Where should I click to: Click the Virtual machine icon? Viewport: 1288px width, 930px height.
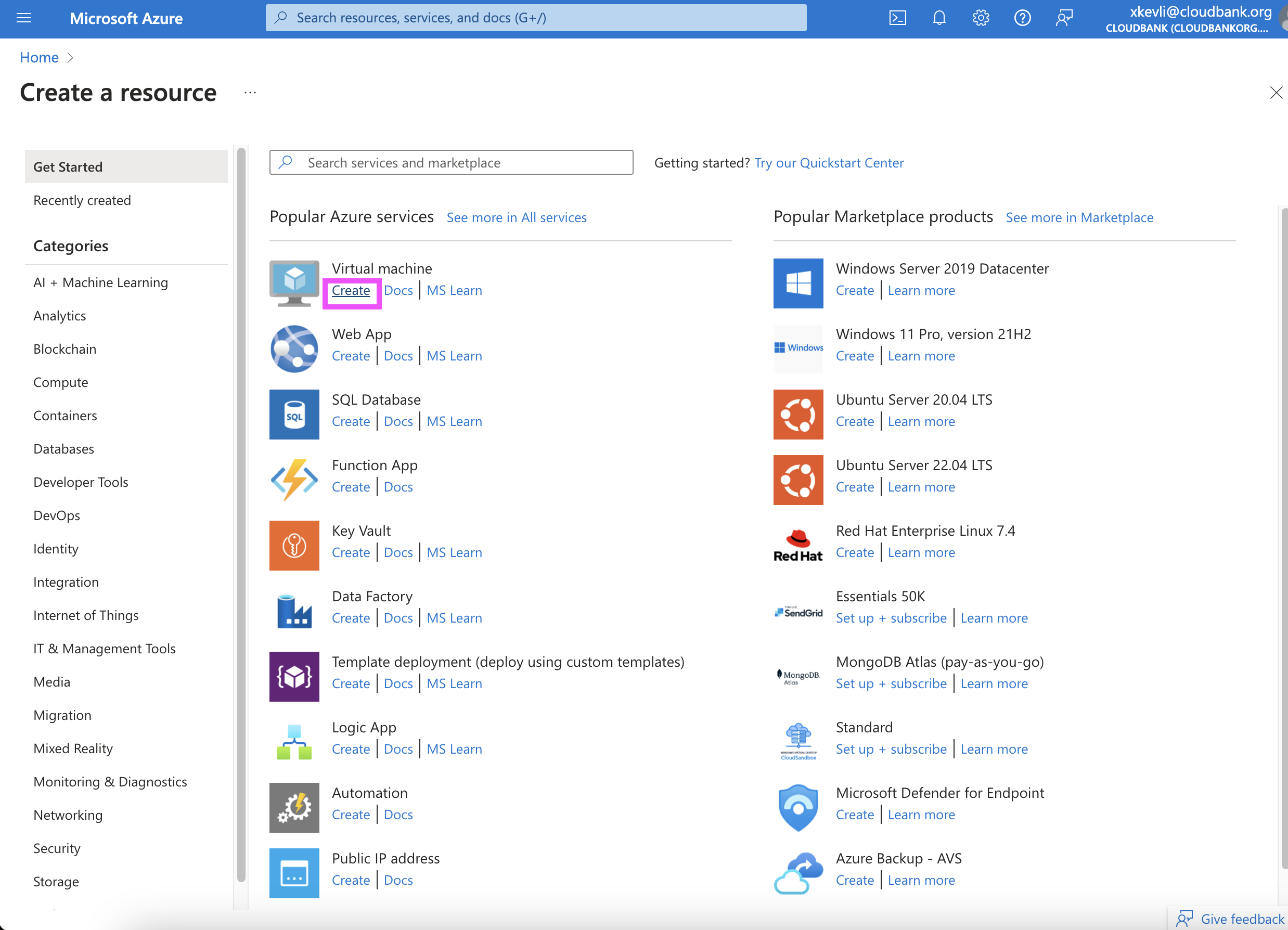point(294,283)
